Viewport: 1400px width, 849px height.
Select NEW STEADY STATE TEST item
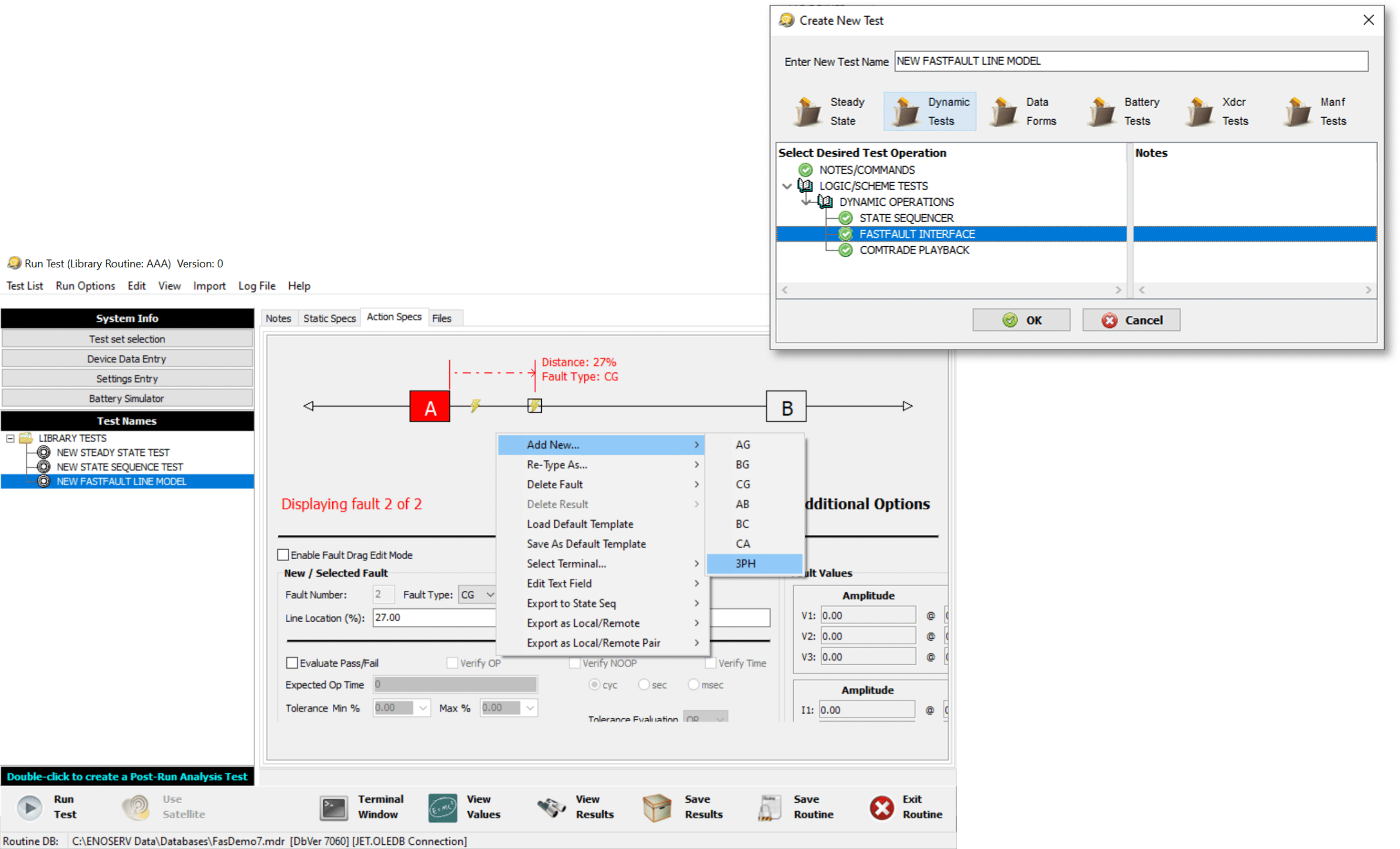(112, 453)
